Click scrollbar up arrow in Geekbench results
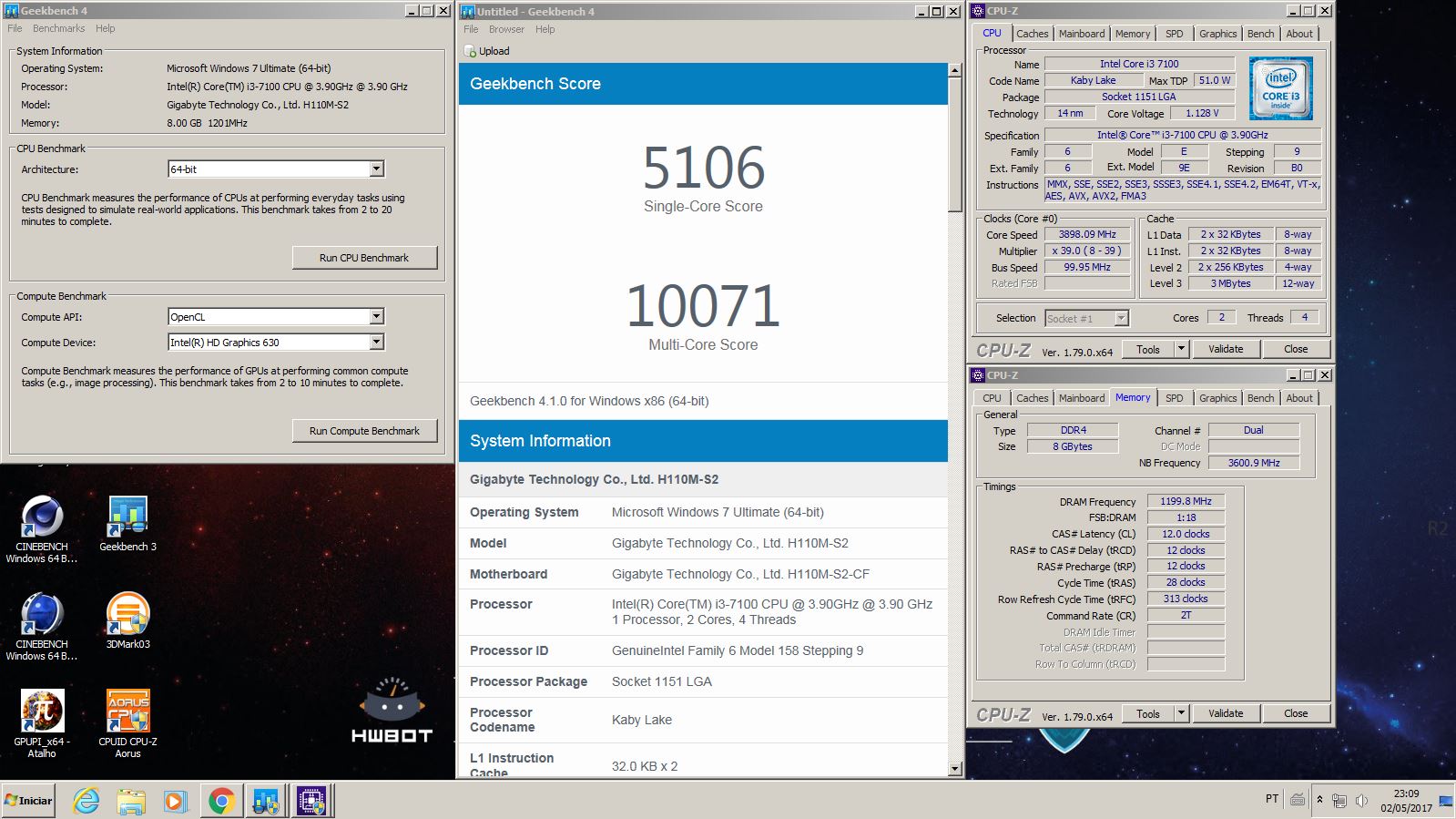Viewport: 1456px width, 819px height. click(954, 70)
